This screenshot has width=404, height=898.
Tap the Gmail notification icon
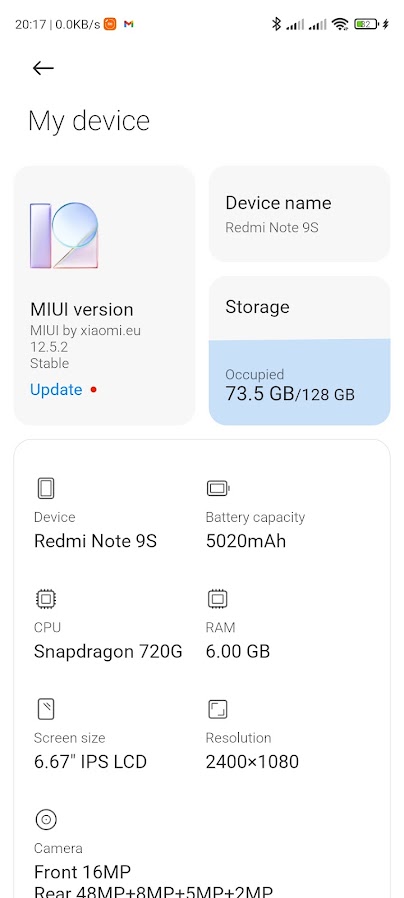tap(128, 24)
